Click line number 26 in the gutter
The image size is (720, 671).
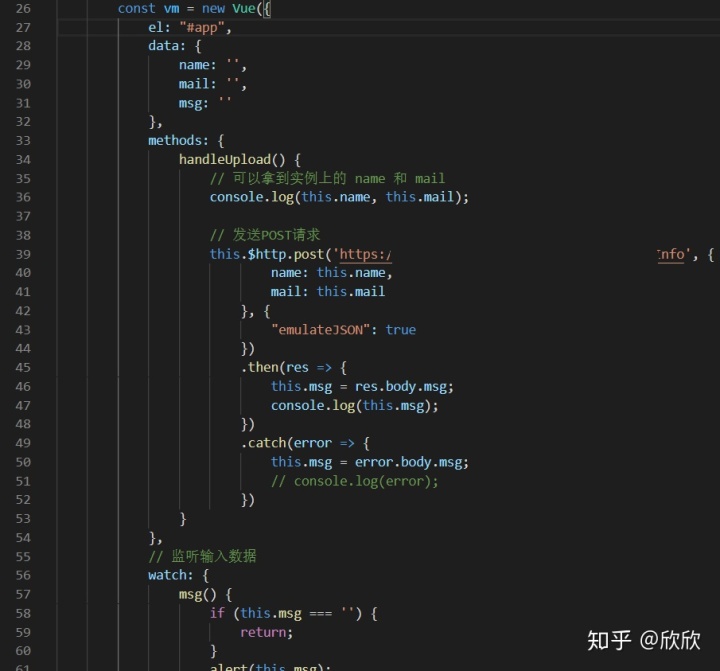[23, 9]
